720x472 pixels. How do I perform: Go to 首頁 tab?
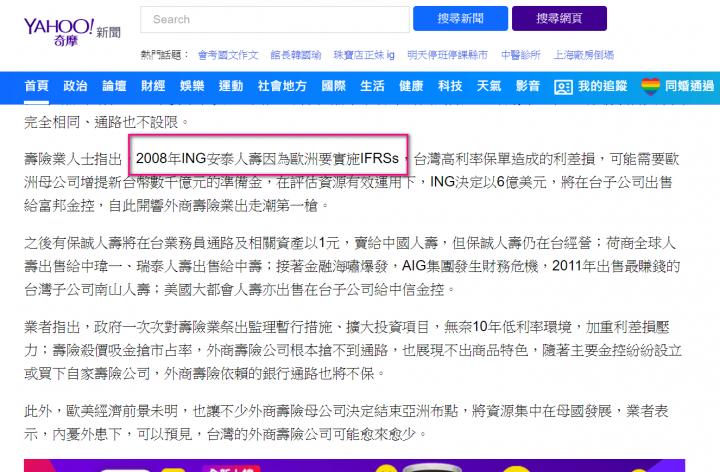tap(36, 86)
